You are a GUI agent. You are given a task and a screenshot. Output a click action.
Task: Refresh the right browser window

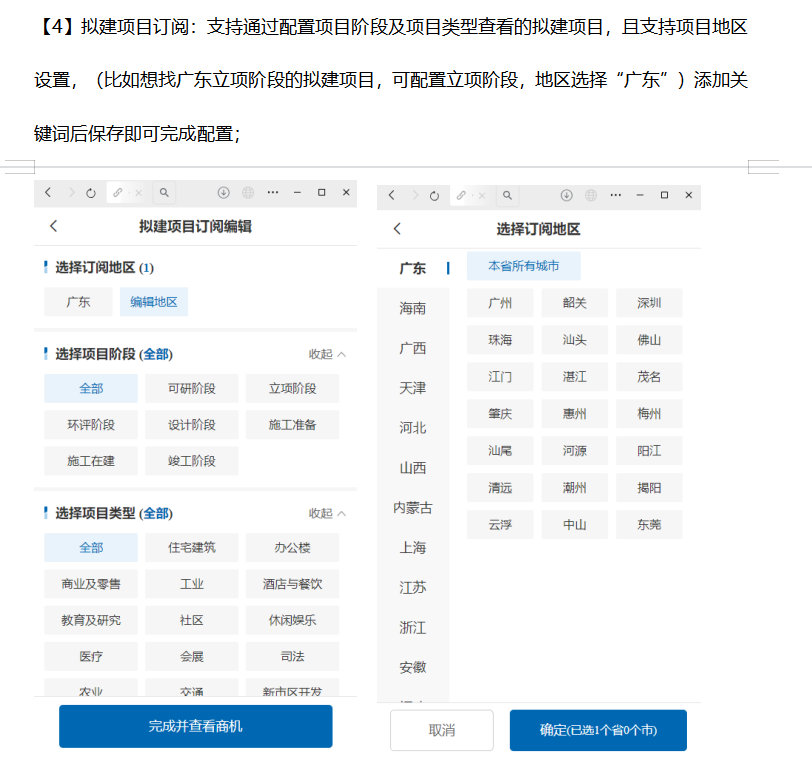(x=433, y=193)
